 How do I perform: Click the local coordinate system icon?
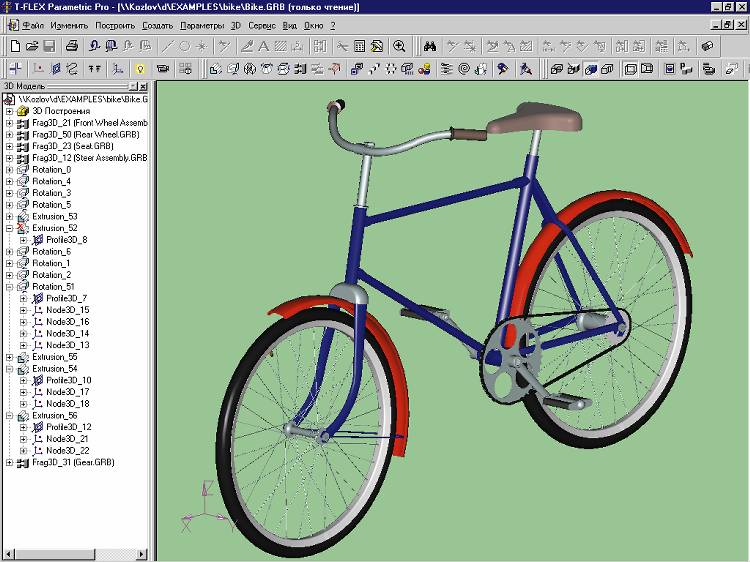coord(117,69)
